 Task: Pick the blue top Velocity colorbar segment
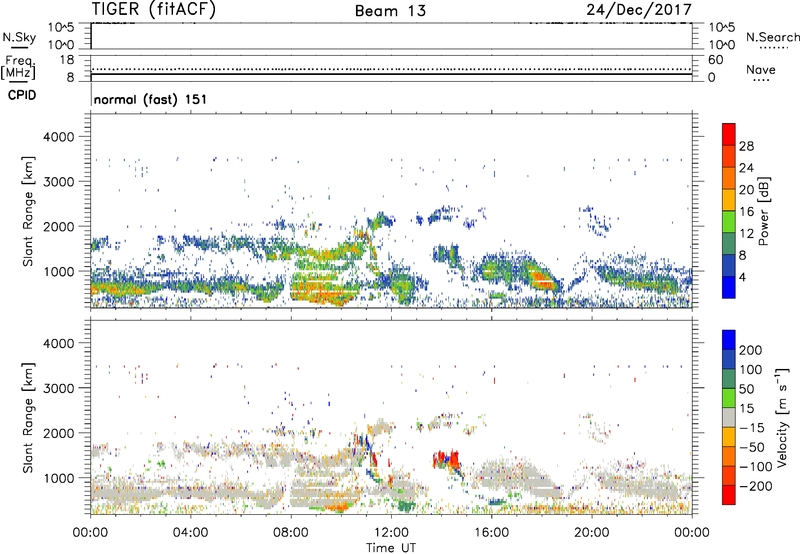(729, 340)
